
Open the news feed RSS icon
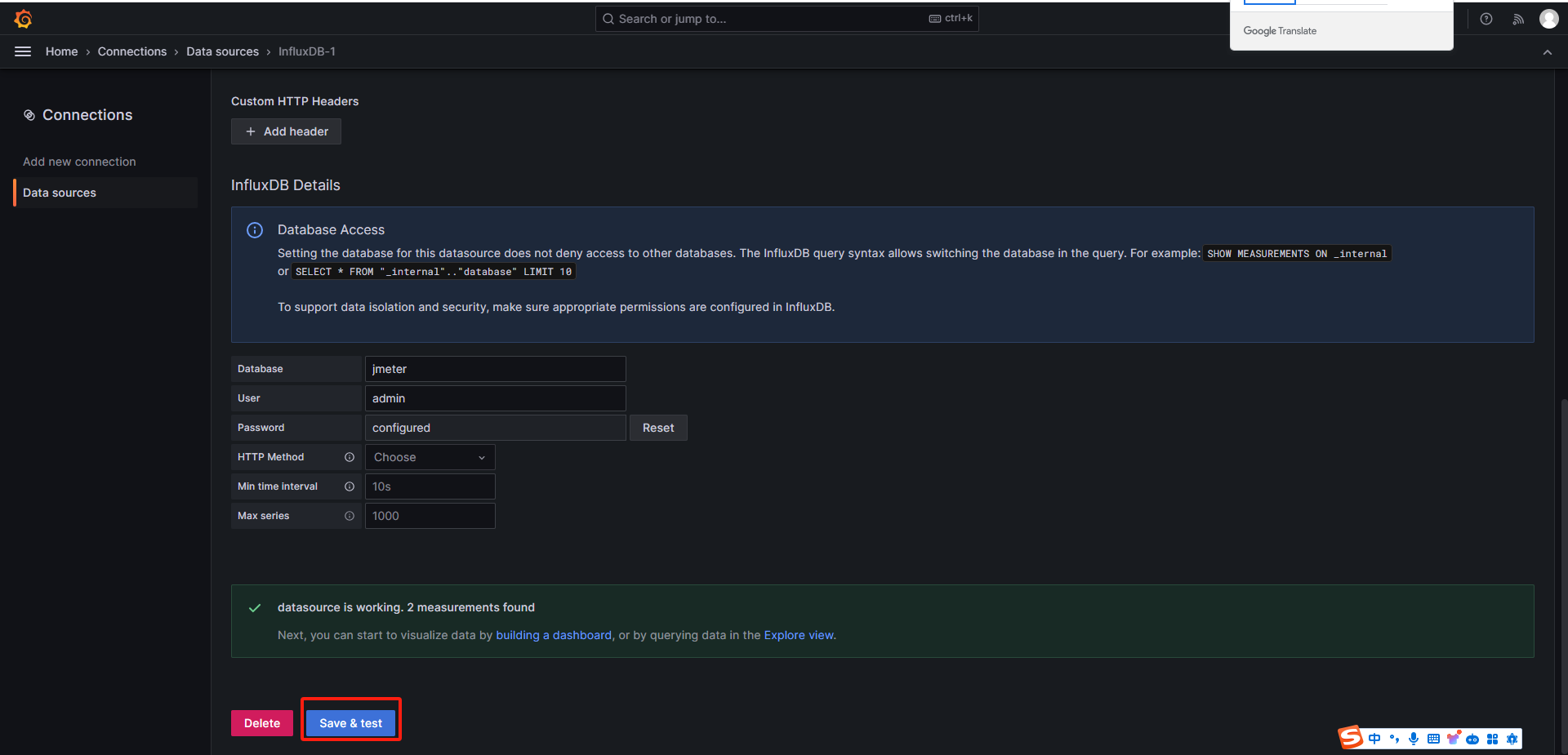1518,19
